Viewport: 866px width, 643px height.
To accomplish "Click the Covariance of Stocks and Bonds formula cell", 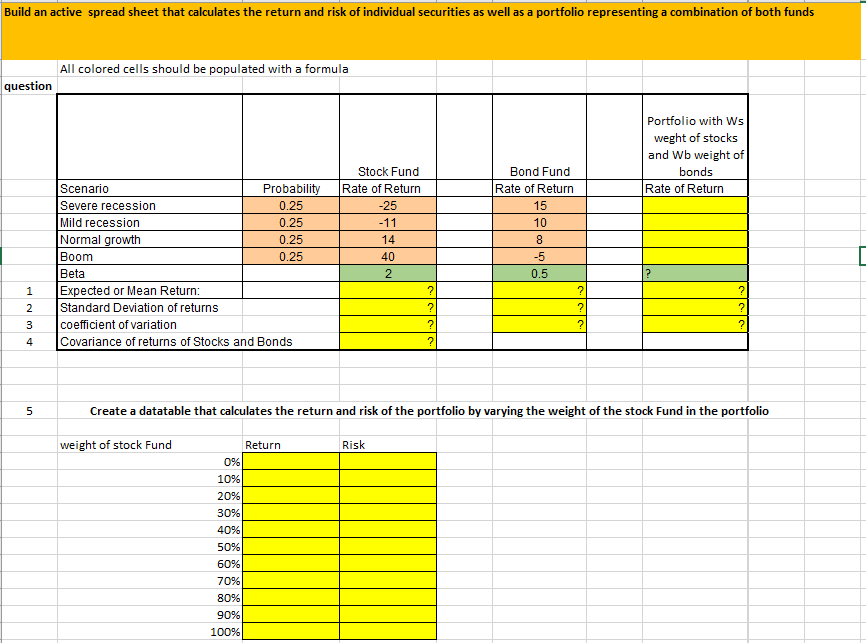I will 387,341.
